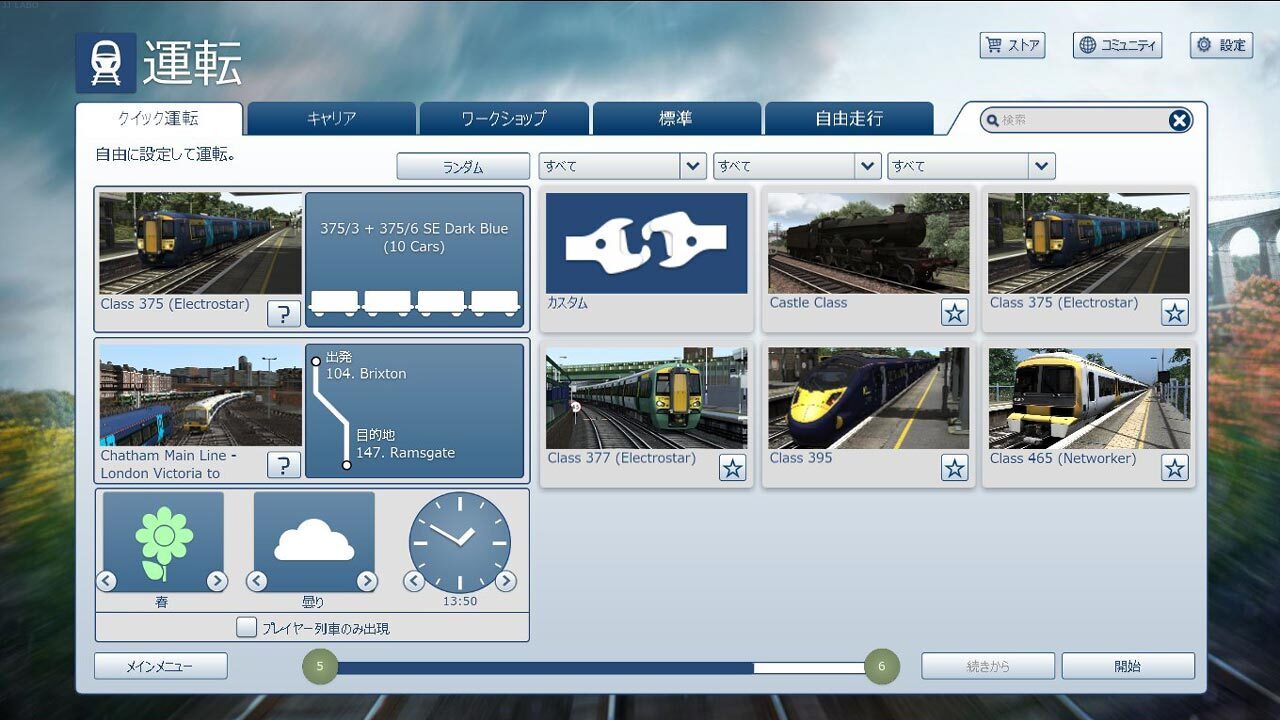Open the middle すべて filter dropdown
Screen dimensions: 1280x720
pyautogui.click(x=796, y=166)
